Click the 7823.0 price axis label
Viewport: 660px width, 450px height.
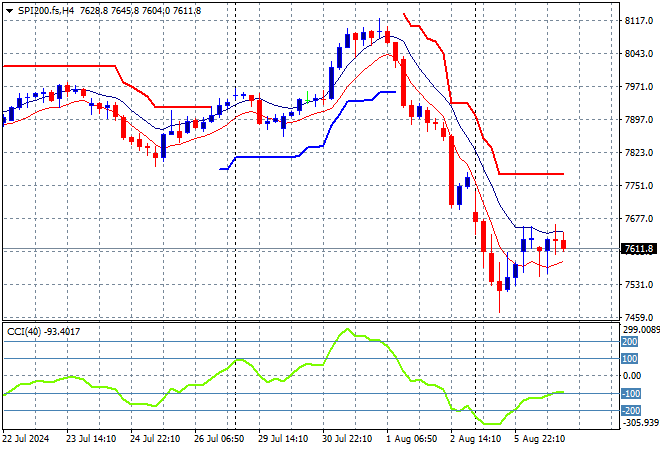click(639, 152)
